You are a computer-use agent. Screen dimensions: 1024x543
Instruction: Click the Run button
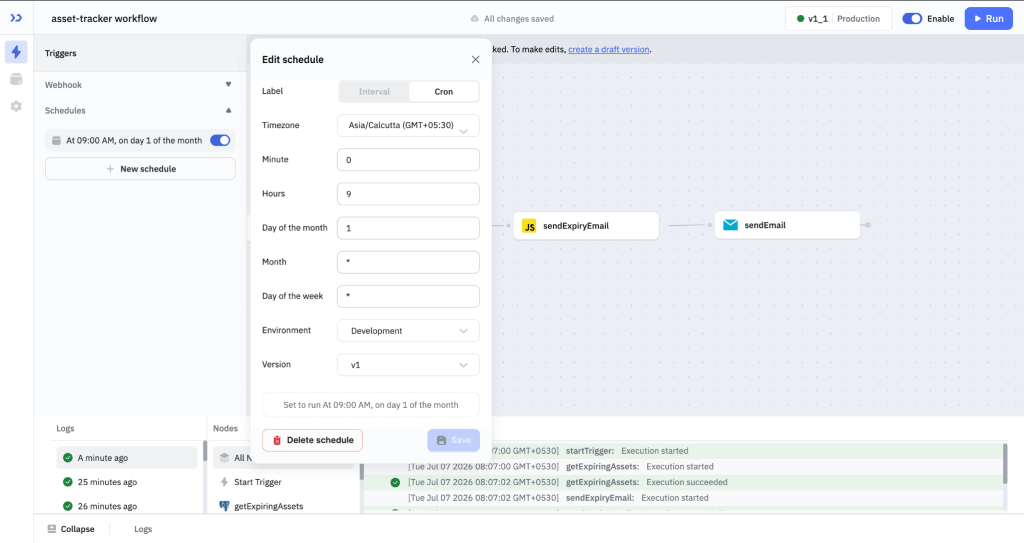click(x=988, y=18)
